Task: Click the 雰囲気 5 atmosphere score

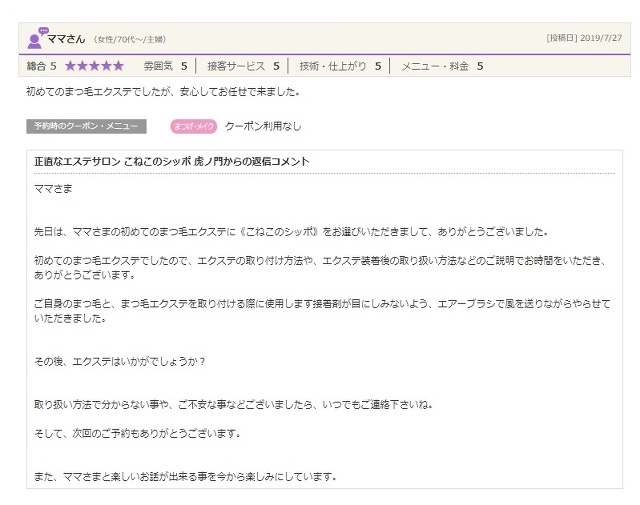Action: tap(165, 66)
